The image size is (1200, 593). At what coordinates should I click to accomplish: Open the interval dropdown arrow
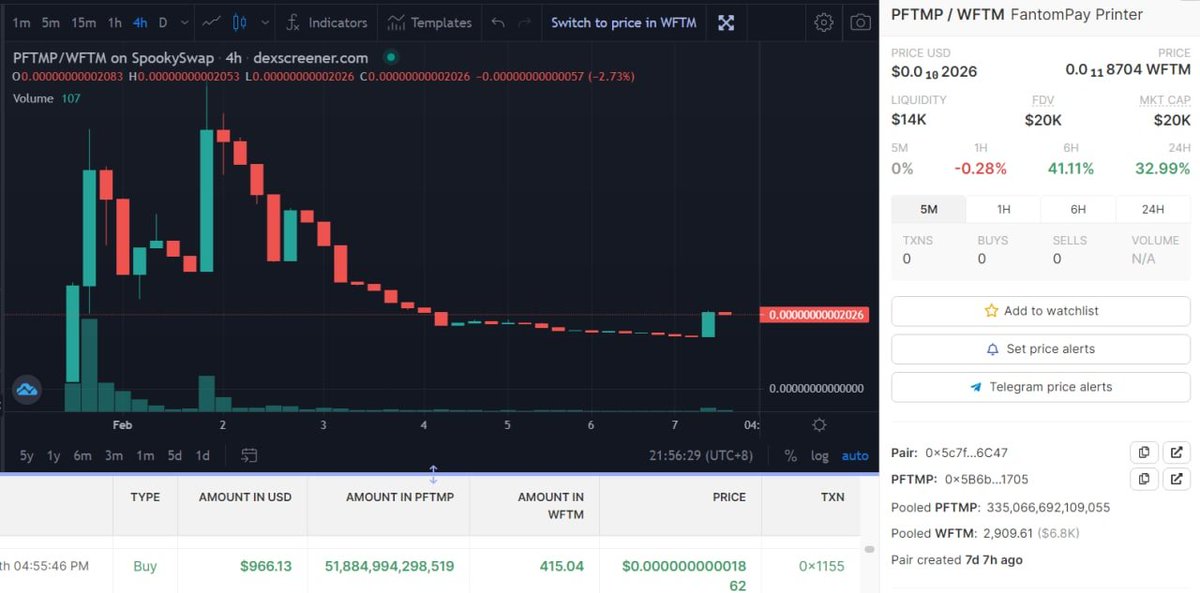pos(184,22)
